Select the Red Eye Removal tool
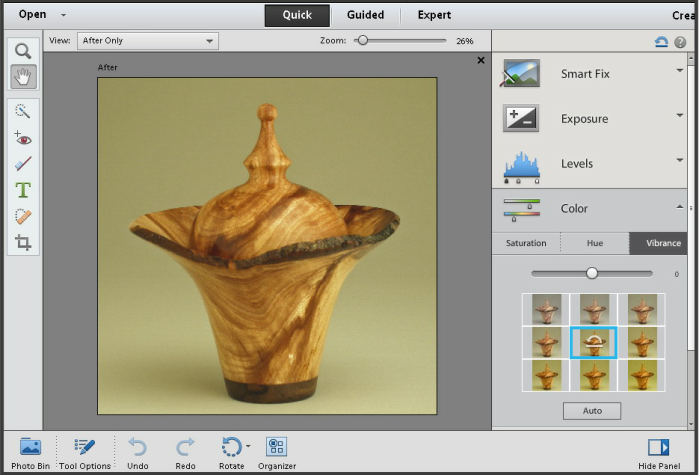Screen dimensions: 700x475 coord(22,138)
